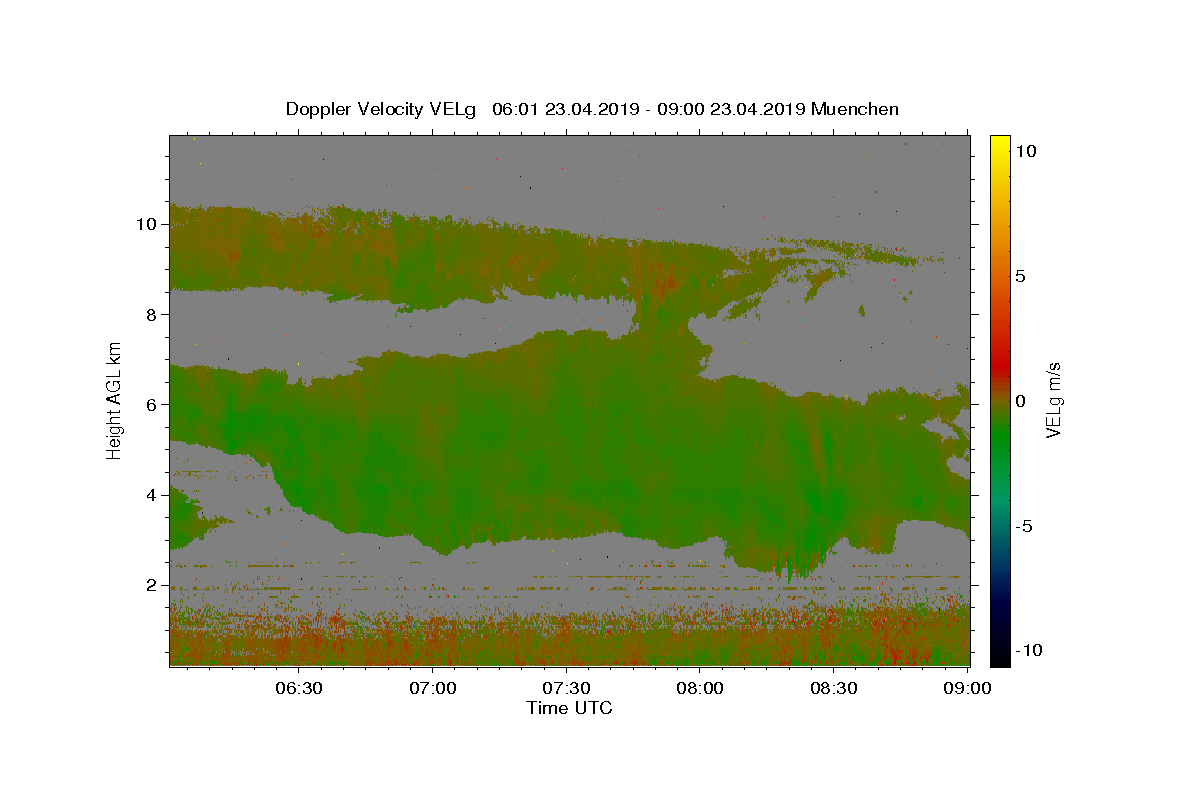Select the '06:30' time axis label
Screen dimensions: 1200x800
pyautogui.click(x=299, y=689)
